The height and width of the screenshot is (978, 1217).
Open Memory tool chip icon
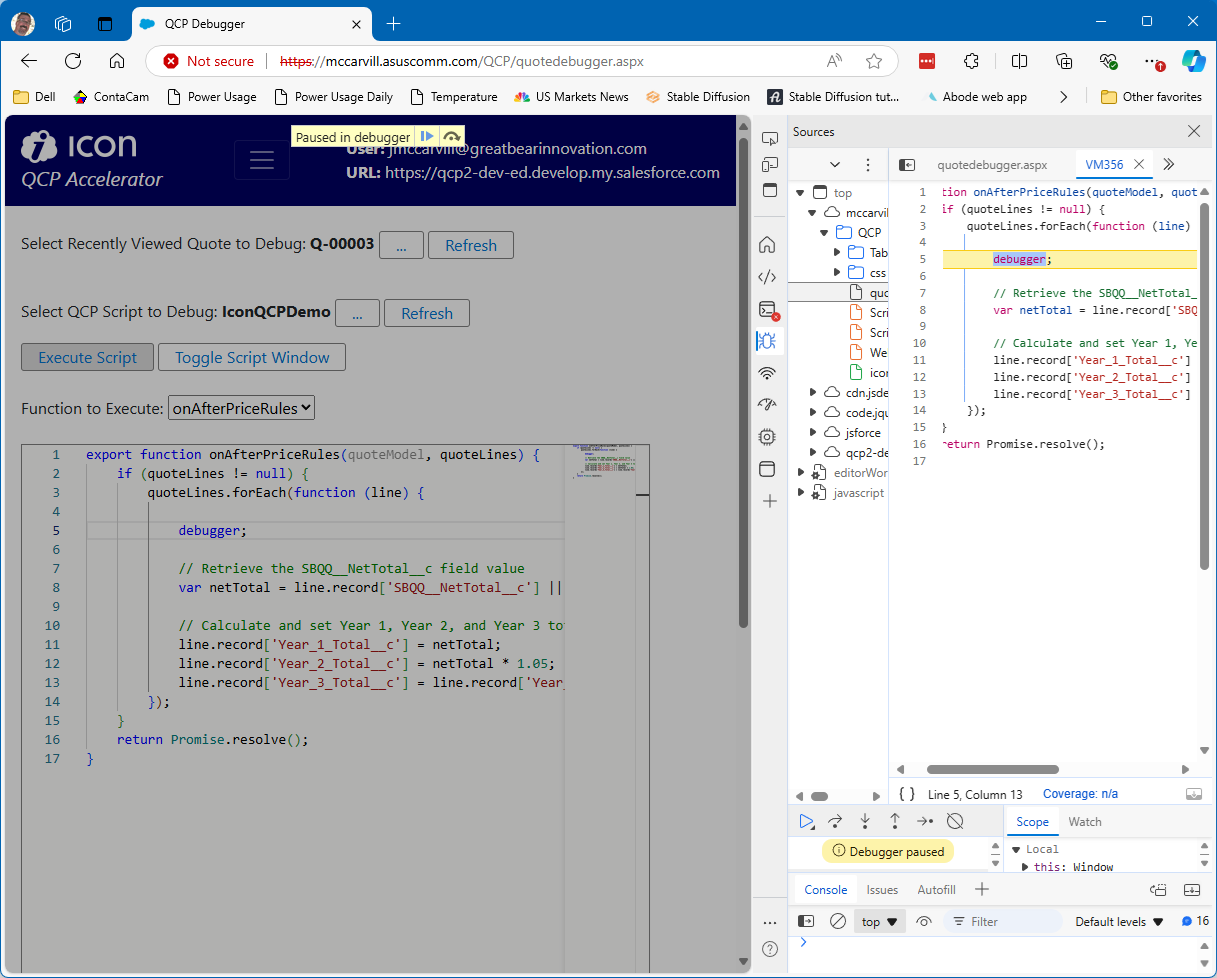768,437
